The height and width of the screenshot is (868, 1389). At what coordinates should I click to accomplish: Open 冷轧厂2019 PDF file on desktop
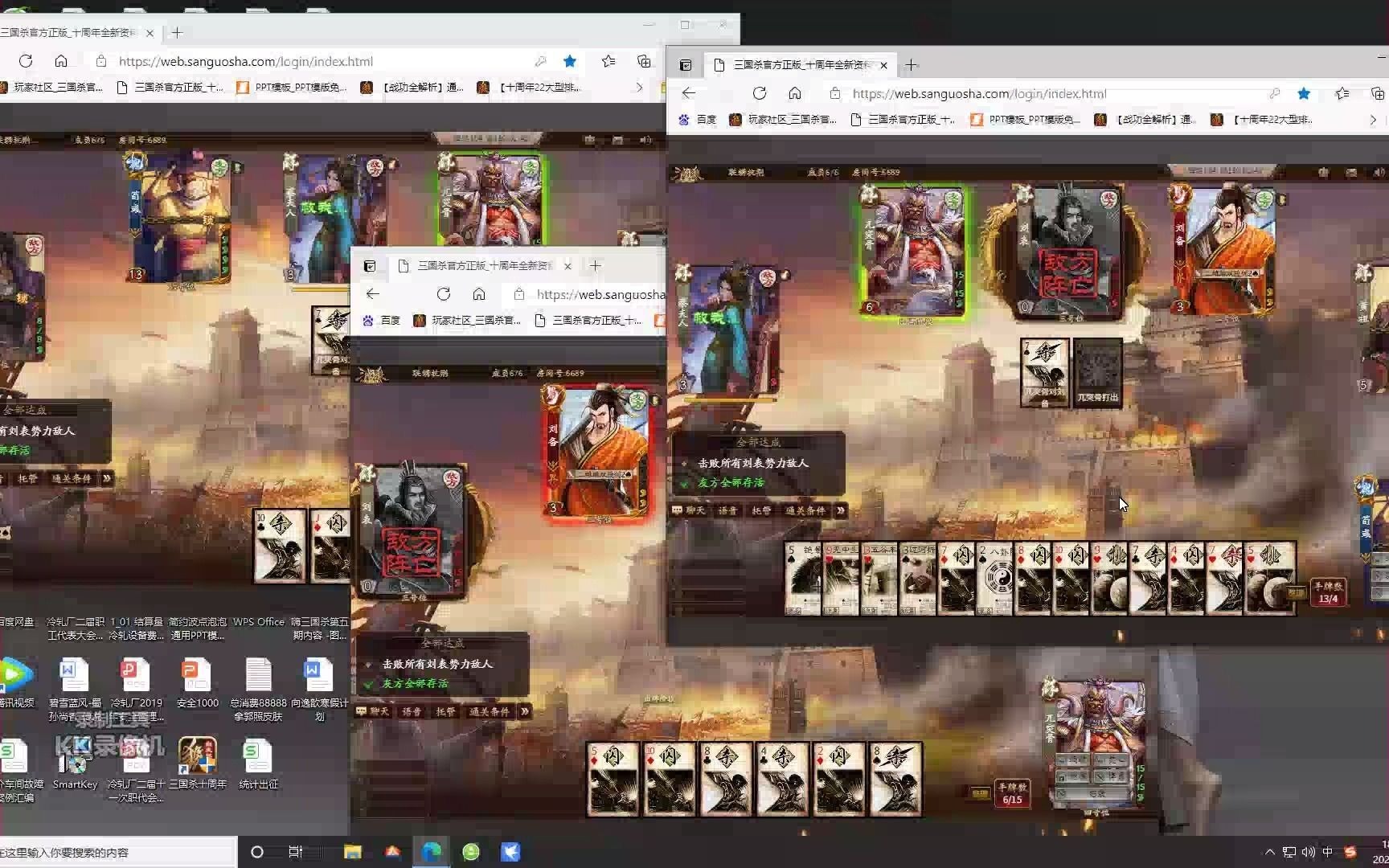136,690
